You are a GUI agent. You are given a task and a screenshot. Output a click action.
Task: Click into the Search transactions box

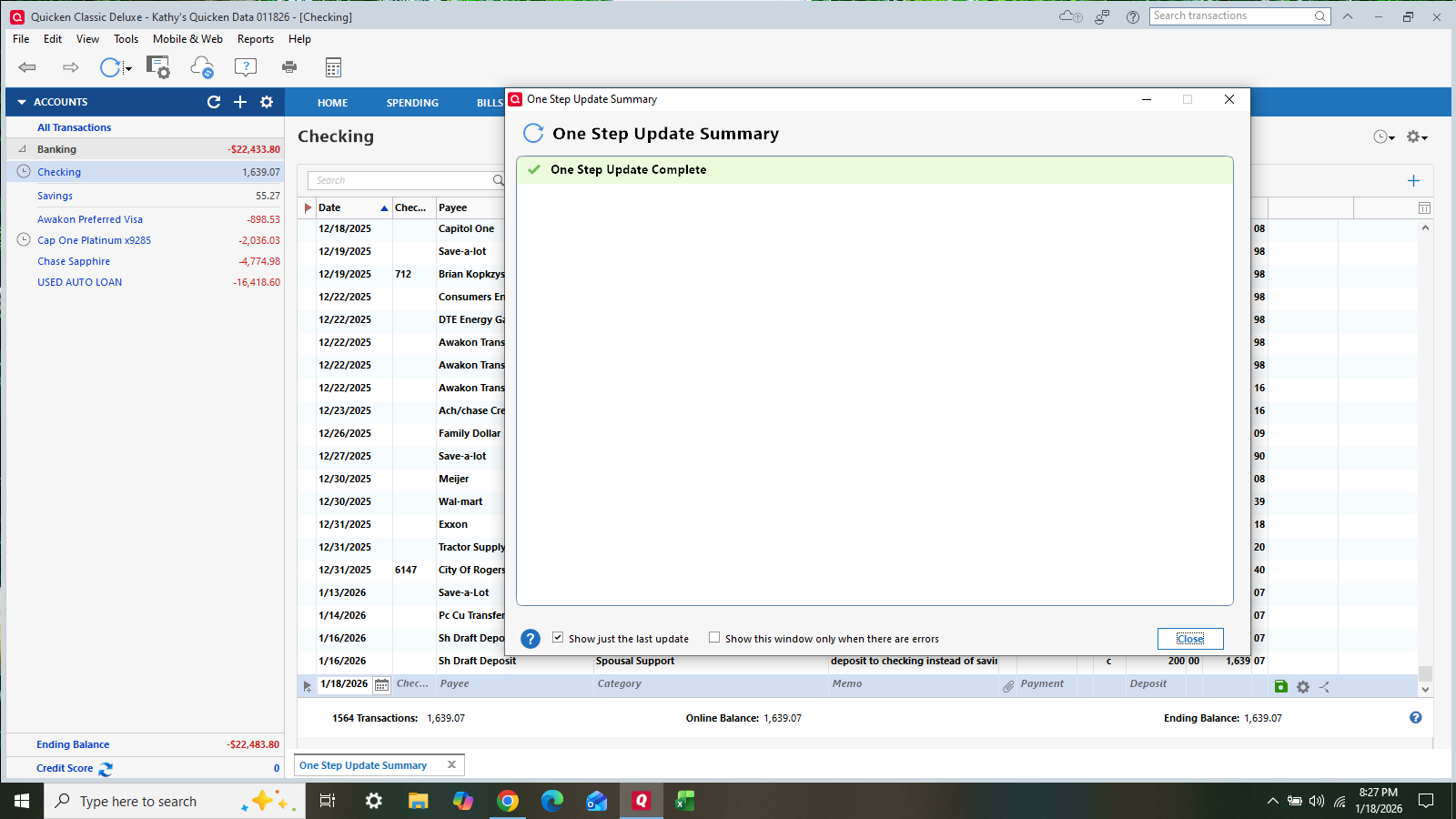(x=1232, y=16)
